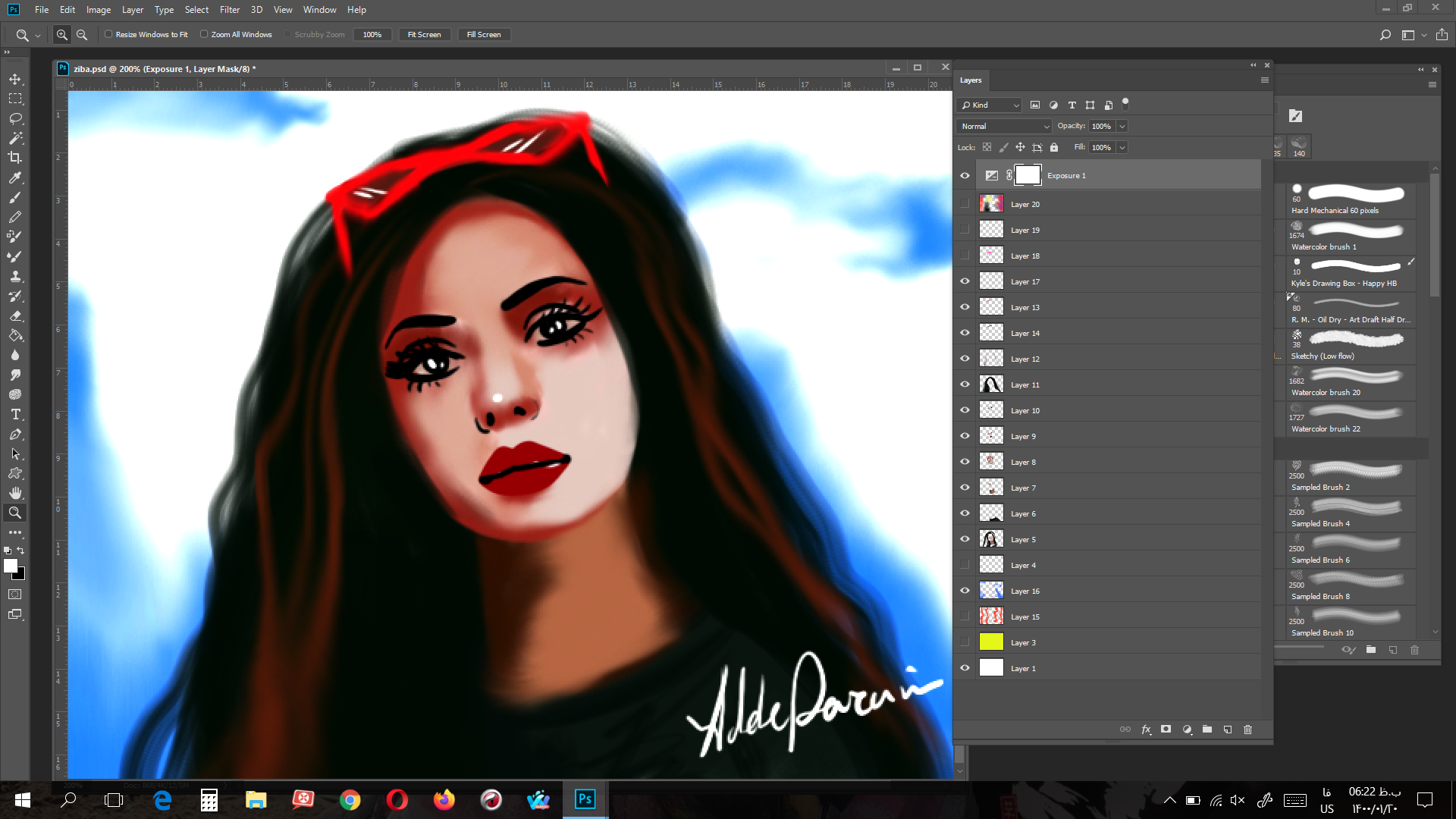Select Watercolor brush 1 preset

[1352, 237]
